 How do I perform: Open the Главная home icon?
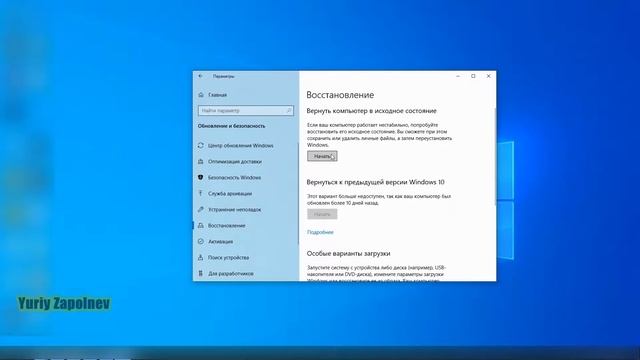tap(201, 95)
